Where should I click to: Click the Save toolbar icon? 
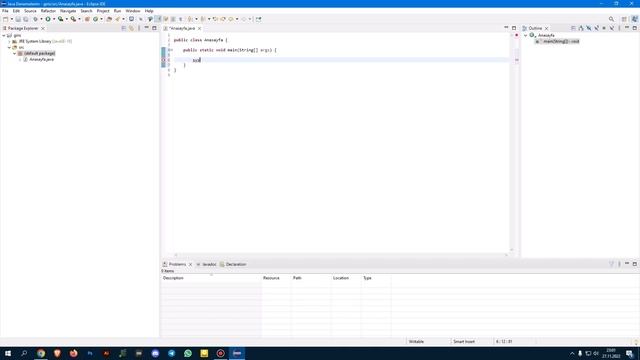pos(18,19)
